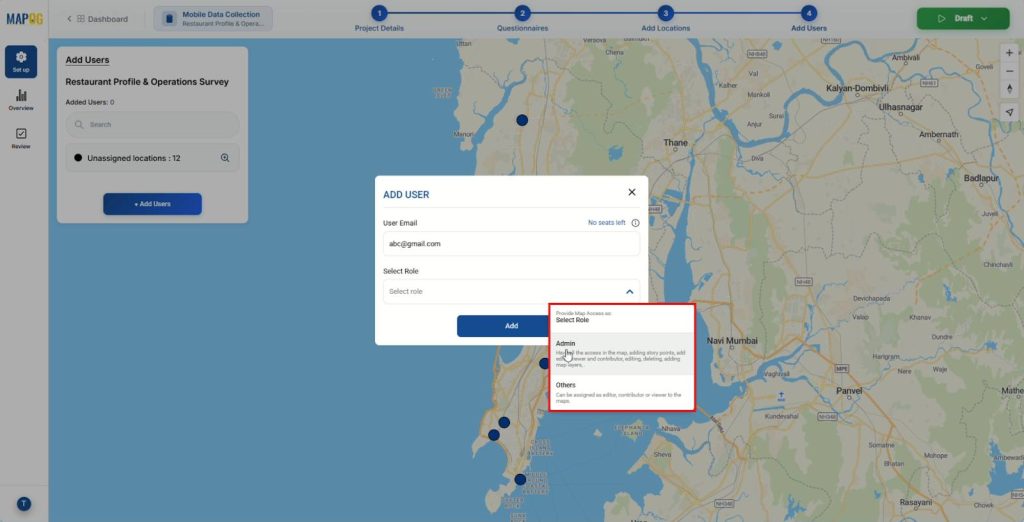1024x522 pixels.
Task: Click the seats info icon
Action: 635,223
